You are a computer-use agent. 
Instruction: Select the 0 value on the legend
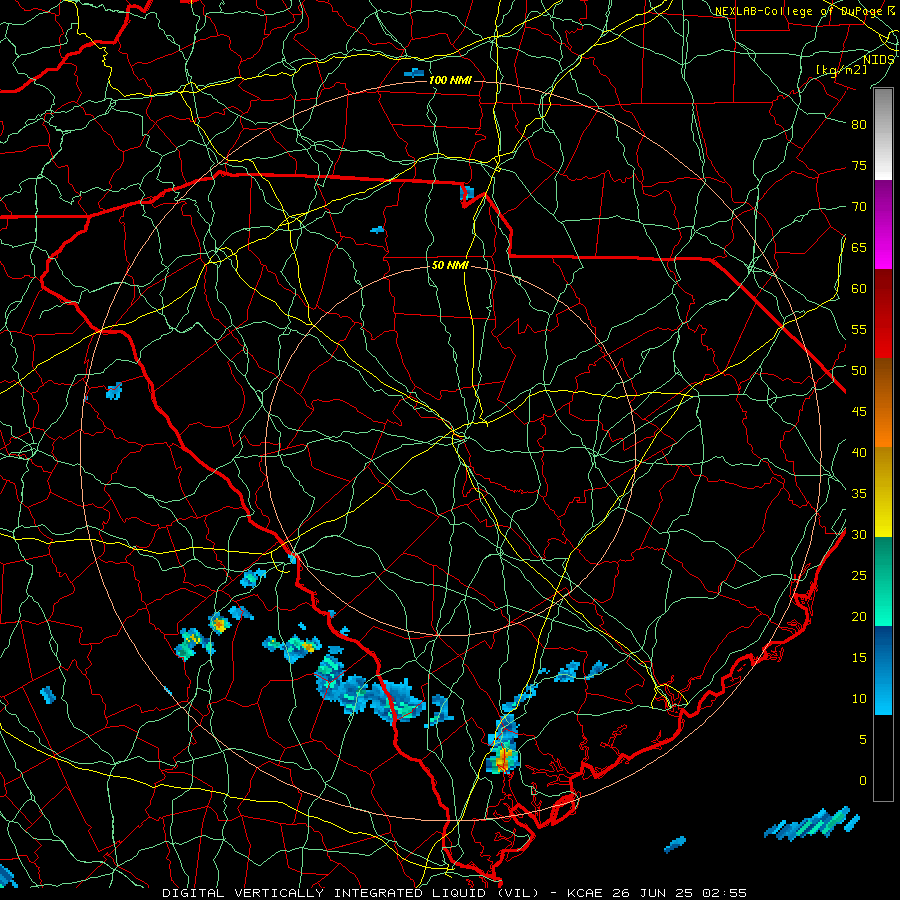pos(863,781)
